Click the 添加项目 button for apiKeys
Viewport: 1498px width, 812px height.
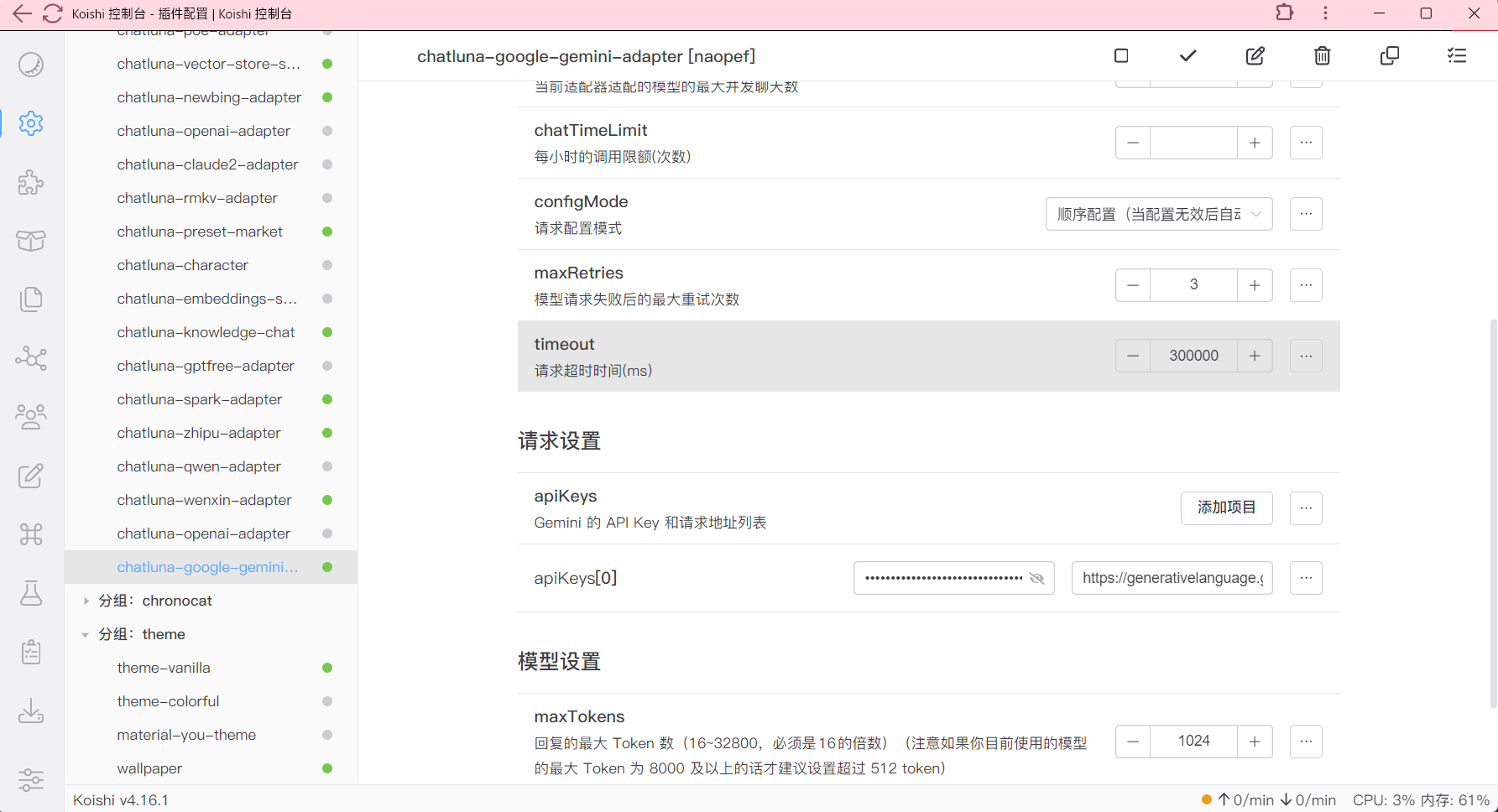pos(1226,507)
